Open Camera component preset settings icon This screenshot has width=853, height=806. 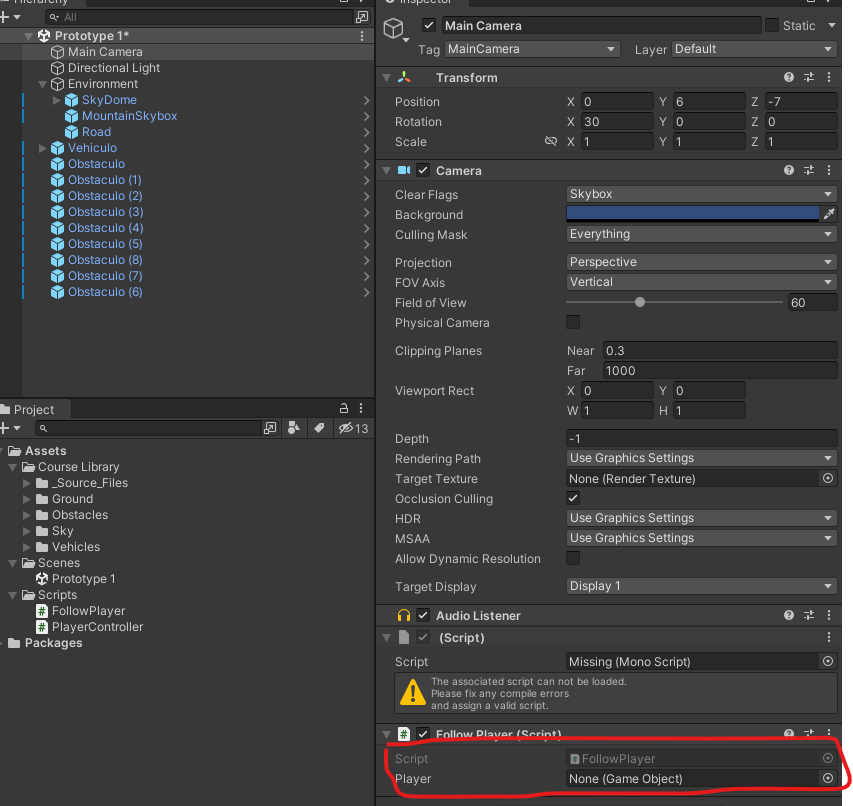point(809,171)
